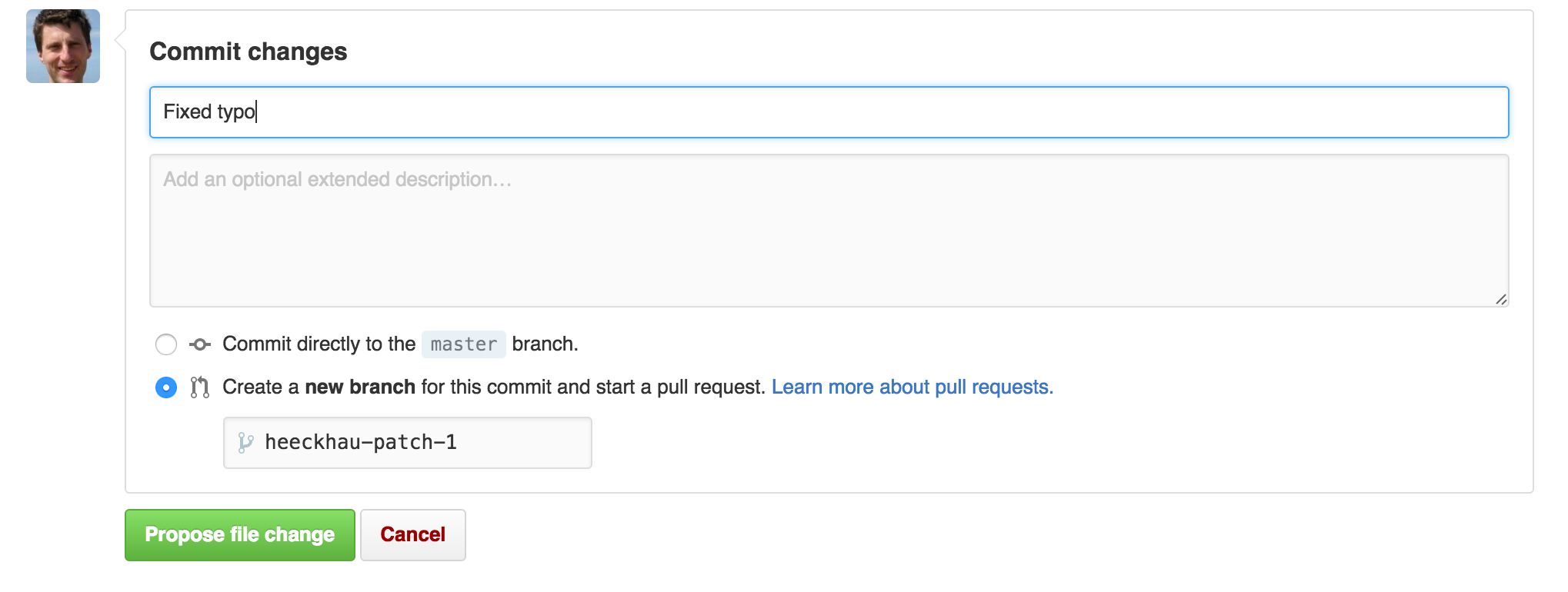Select the 'Commit directly to the master branch' radio
1568x592 pixels.
pyautogui.click(x=166, y=344)
